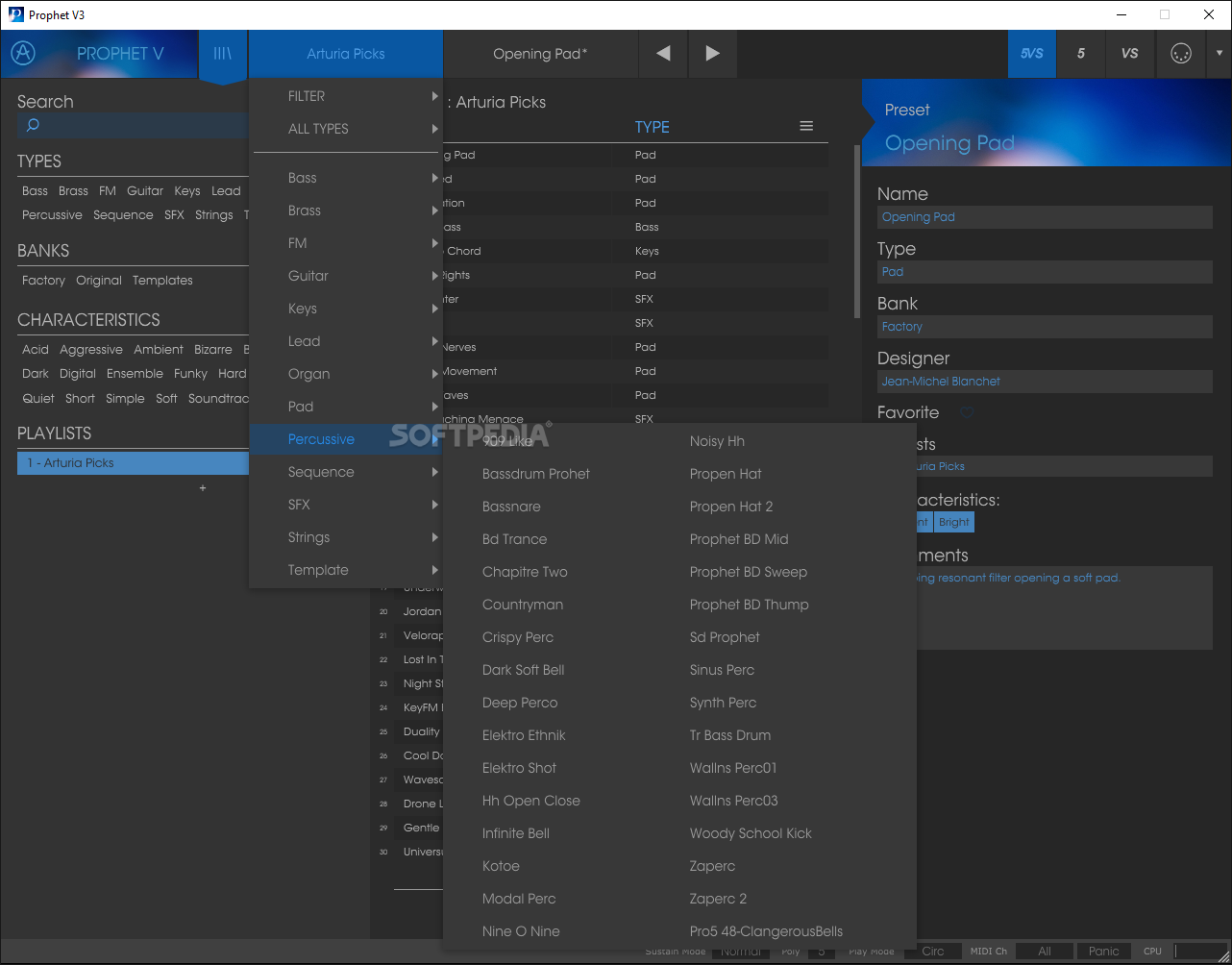
Task: Open the MIDI channel All selector
Action: tap(1045, 952)
